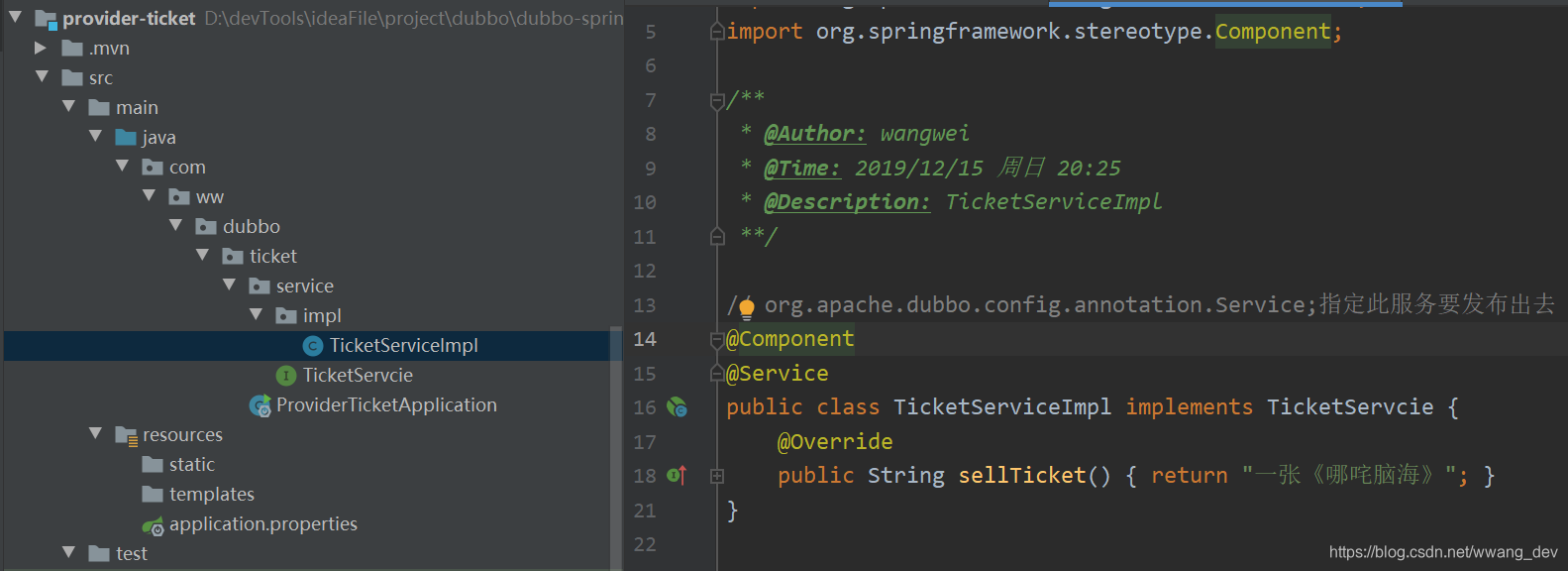
Task: Click TicketServcie after implements keyword
Action: point(1350,407)
